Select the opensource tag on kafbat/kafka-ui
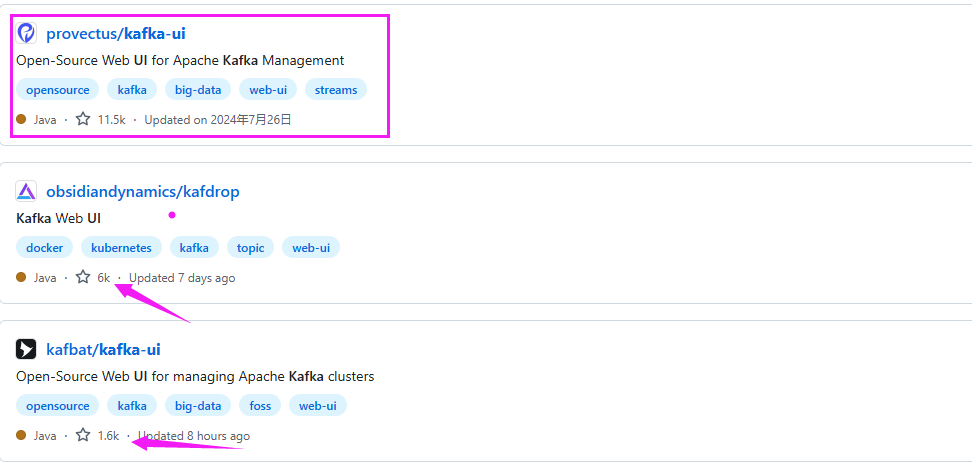 [x=58, y=406]
